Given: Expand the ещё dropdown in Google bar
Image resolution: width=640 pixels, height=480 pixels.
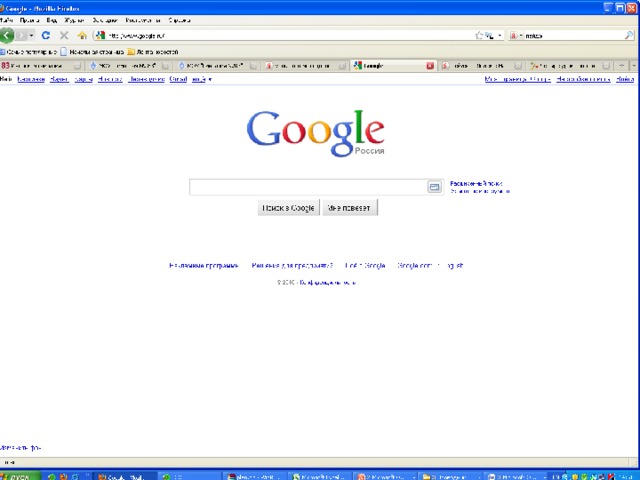Looking at the screenshot, I should point(202,79).
